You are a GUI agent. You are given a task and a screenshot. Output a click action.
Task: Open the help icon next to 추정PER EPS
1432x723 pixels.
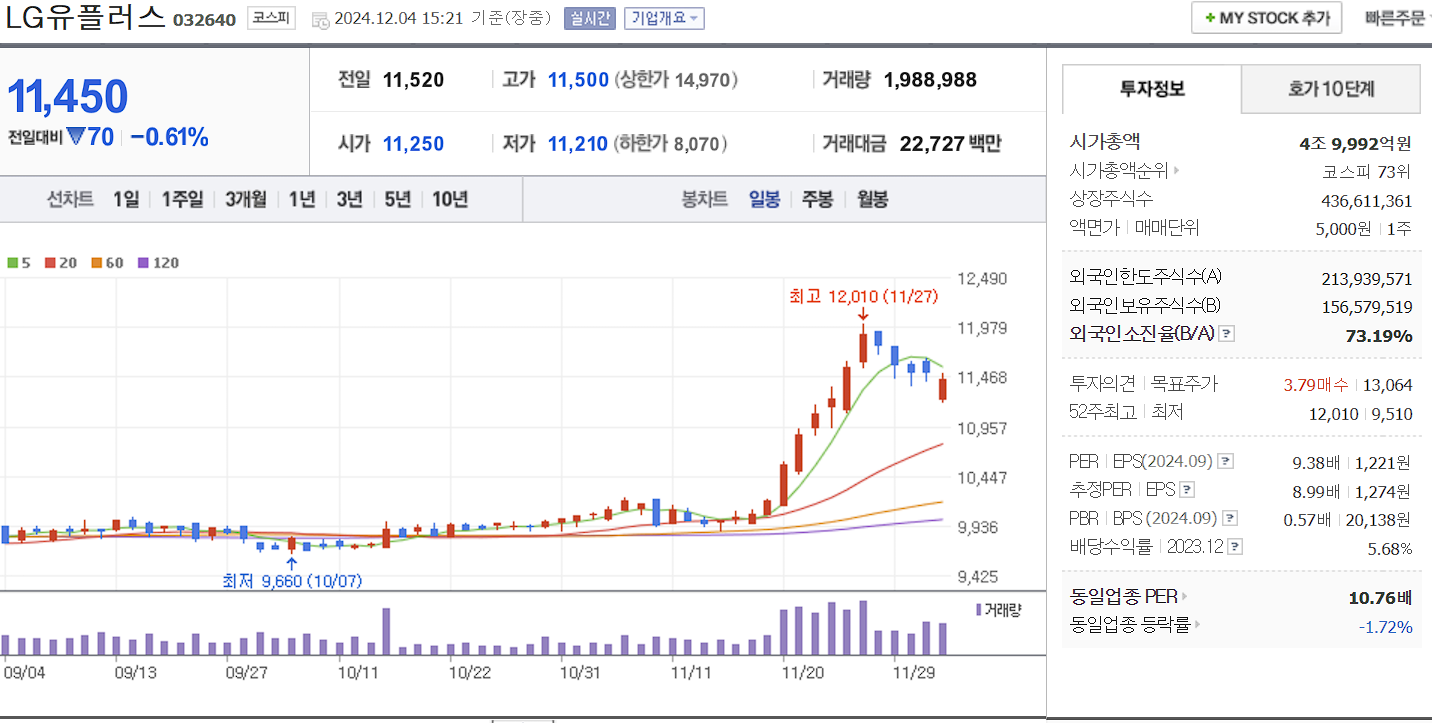coord(1187,490)
